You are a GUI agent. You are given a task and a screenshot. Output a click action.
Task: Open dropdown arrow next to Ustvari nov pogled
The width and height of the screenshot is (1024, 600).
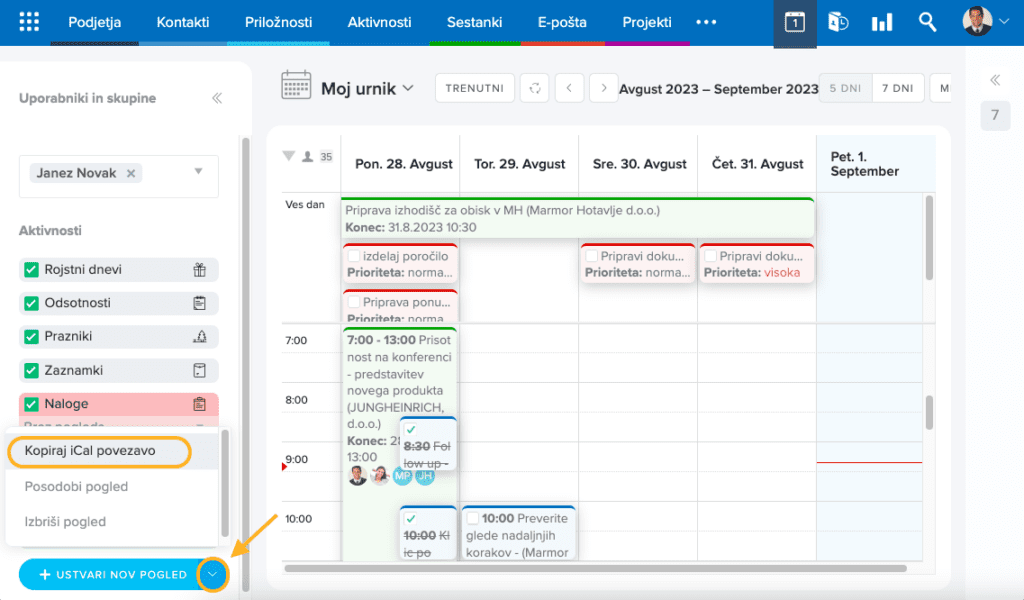pyautogui.click(x=212, y=575)
